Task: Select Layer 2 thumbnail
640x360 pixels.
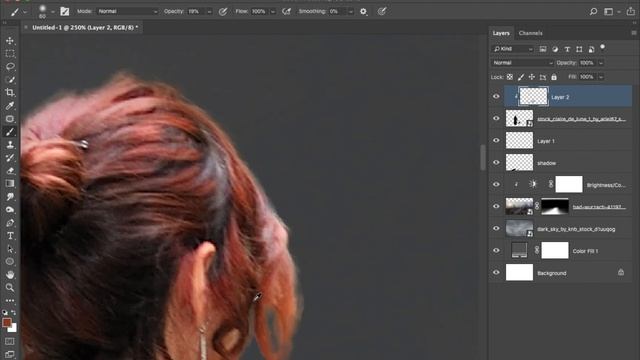Action: pos(533,97)
